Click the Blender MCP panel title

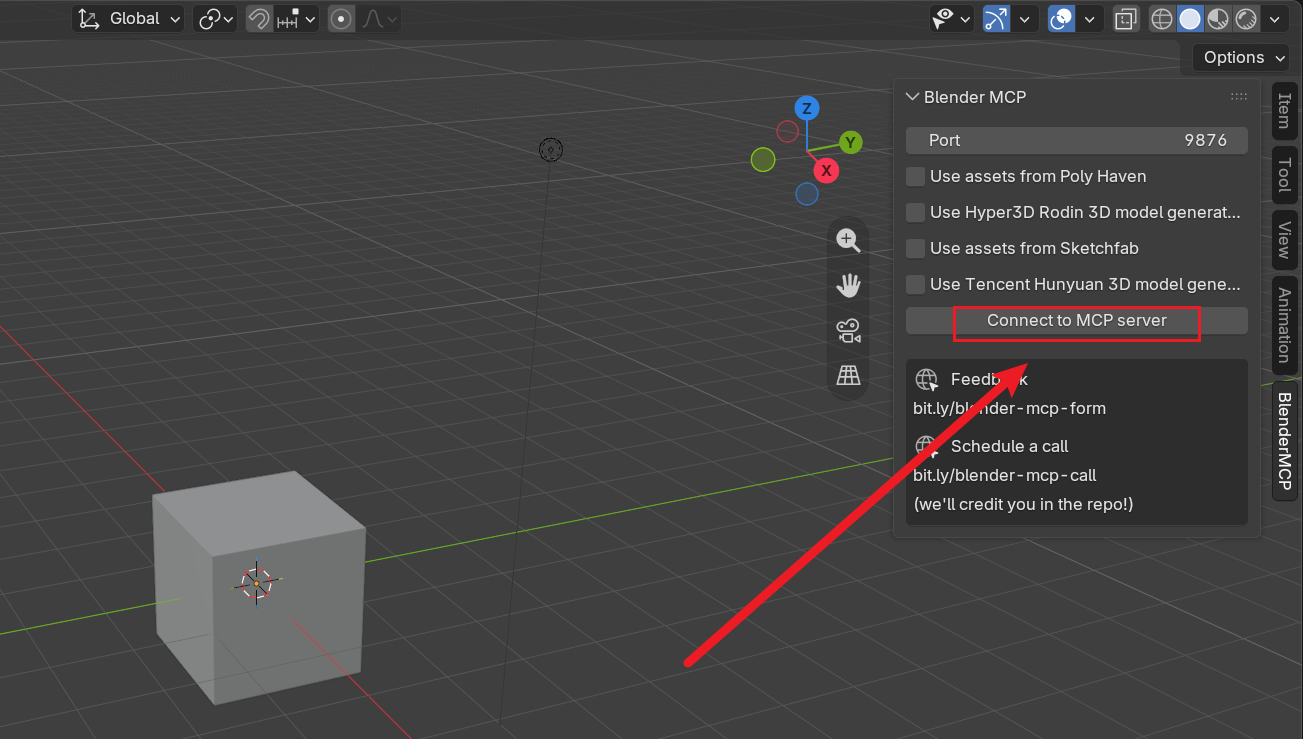975,97
